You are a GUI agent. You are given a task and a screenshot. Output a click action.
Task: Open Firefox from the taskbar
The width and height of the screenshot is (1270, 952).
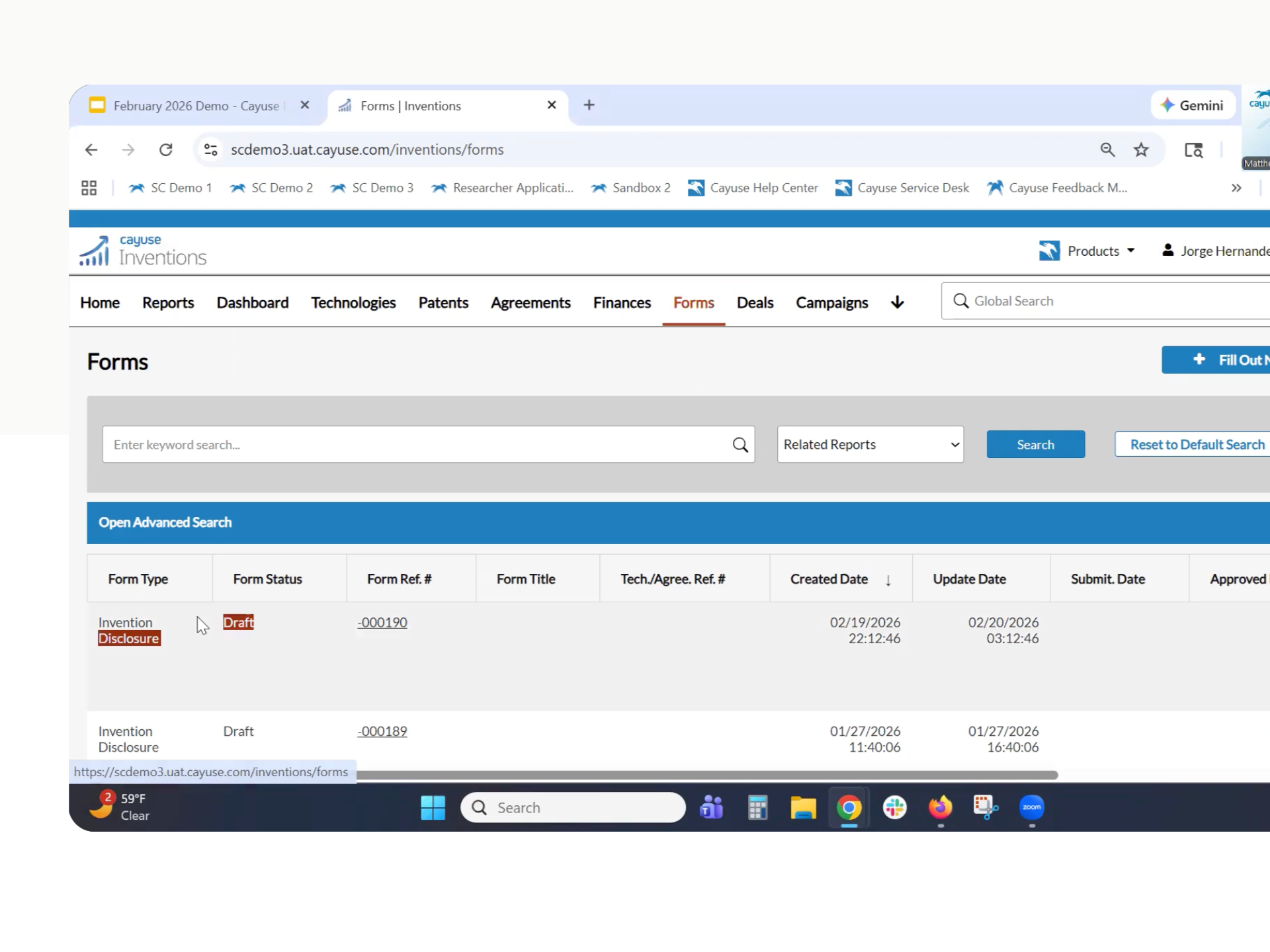941,808
